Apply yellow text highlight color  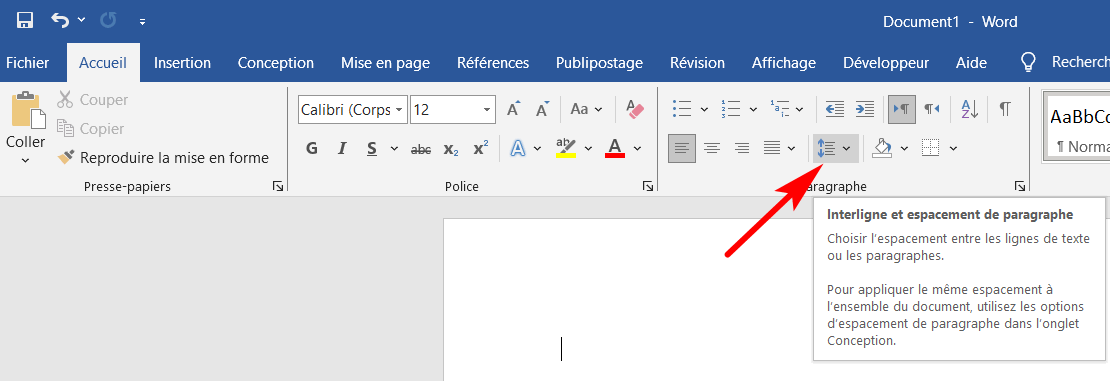pos(566,148)
